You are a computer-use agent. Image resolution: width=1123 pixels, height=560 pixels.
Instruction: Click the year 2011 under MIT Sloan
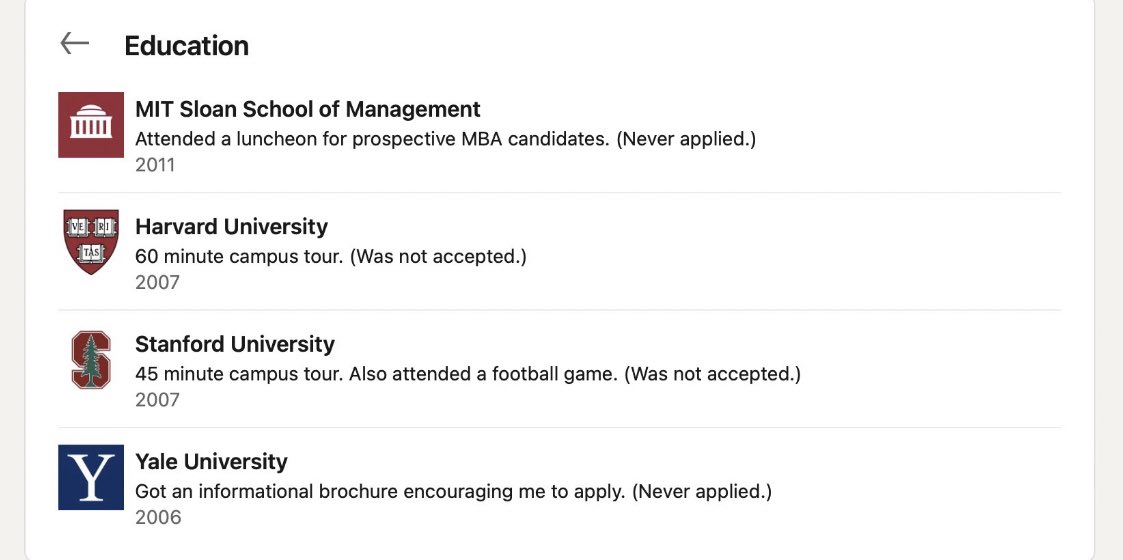(x=155, y=165)
